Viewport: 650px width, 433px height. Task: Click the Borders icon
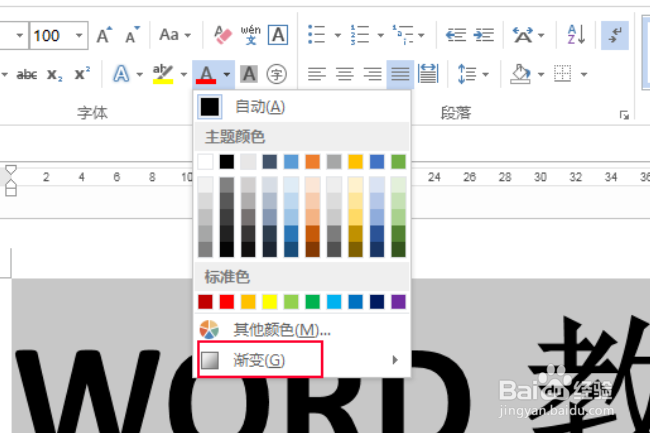coord(563,74)
